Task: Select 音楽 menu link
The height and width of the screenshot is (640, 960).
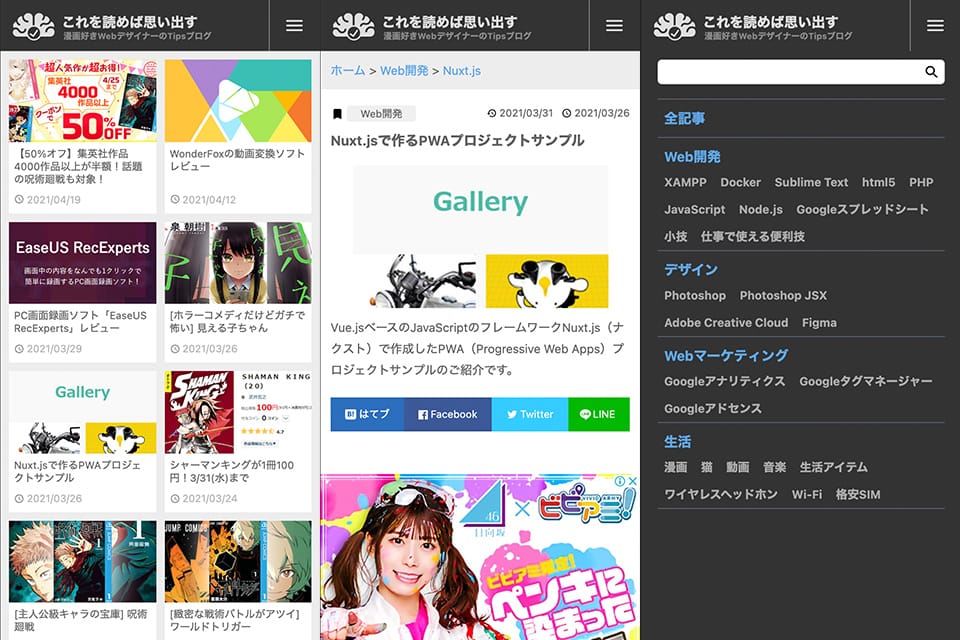Action: pos(774,467)
